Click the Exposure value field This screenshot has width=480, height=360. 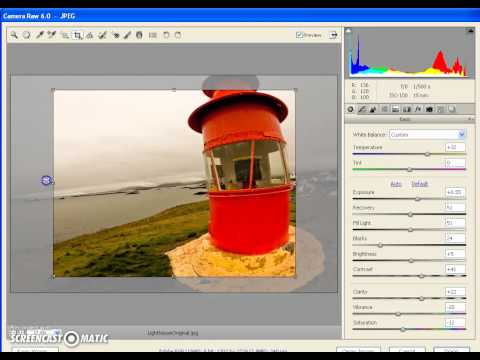455,192
